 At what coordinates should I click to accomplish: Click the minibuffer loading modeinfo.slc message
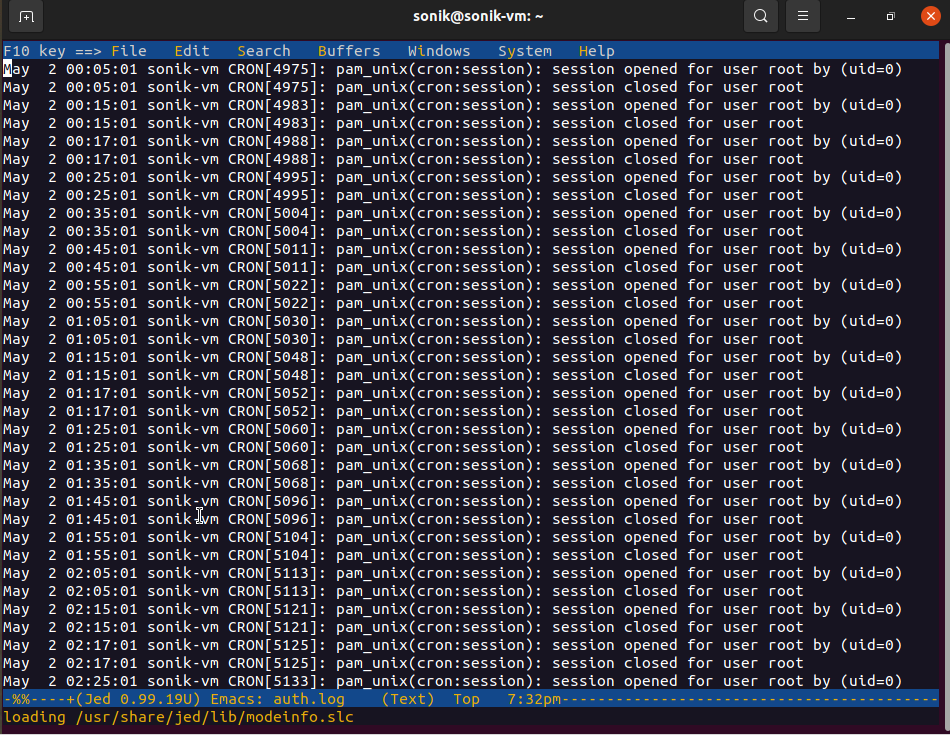pos(178,717)
